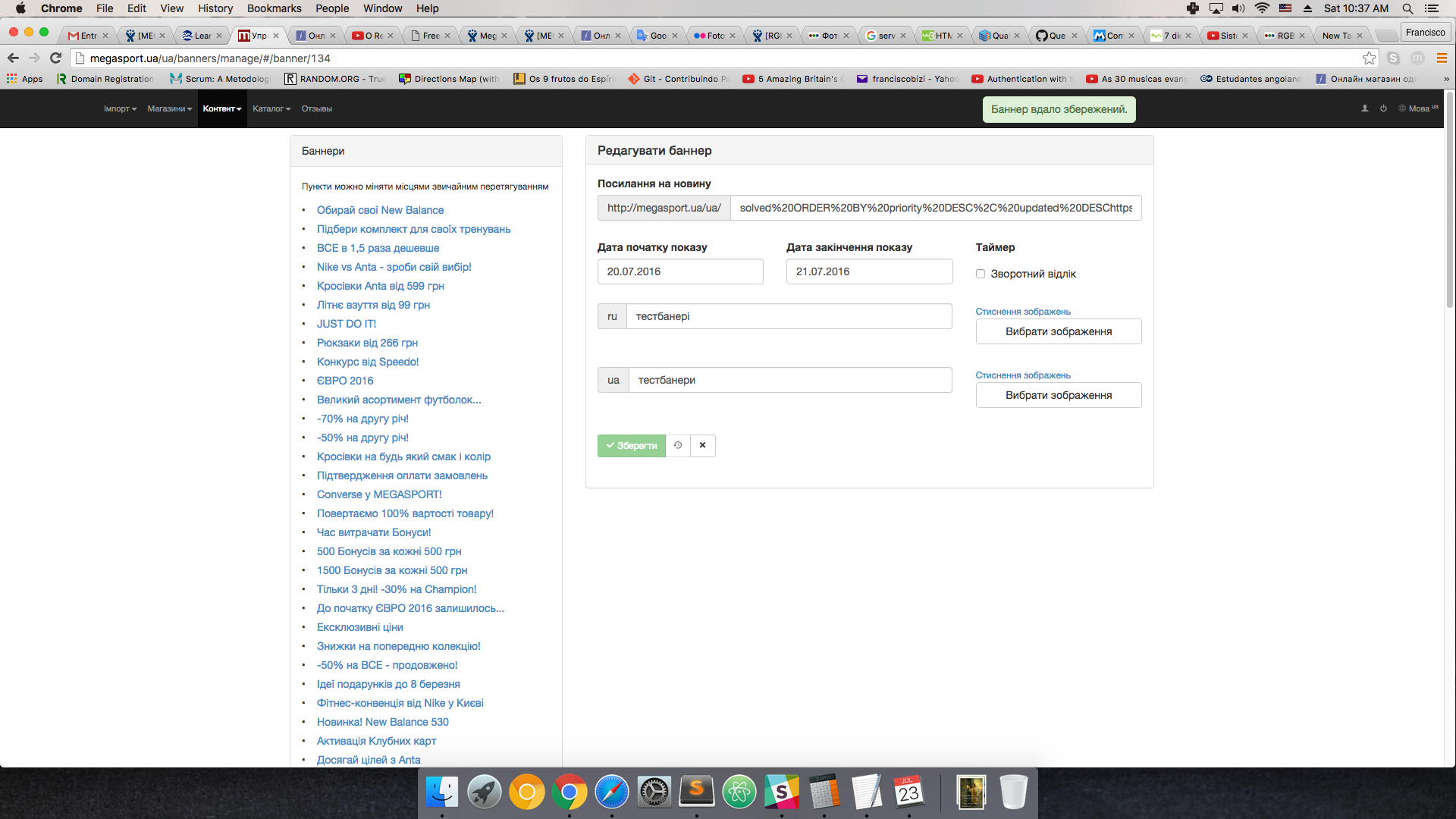This screenshot has width=1456, height=819.
Task: Open the ЄВРО 2016 banner link
Action: (345, 381)
